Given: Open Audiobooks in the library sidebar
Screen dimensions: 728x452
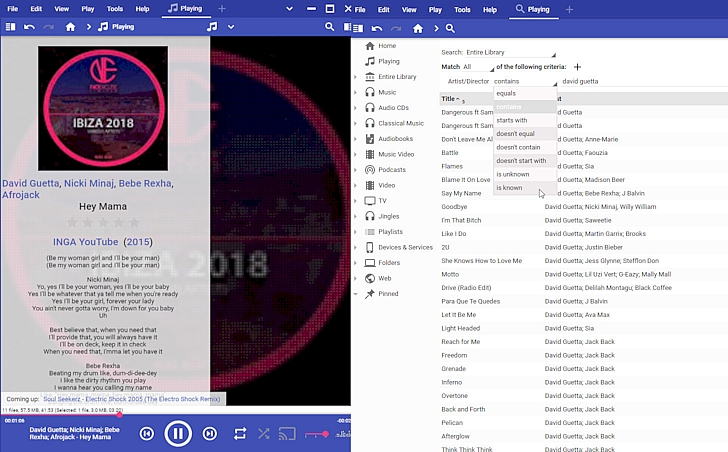Looking at the screenshot, I should point(394,138).
